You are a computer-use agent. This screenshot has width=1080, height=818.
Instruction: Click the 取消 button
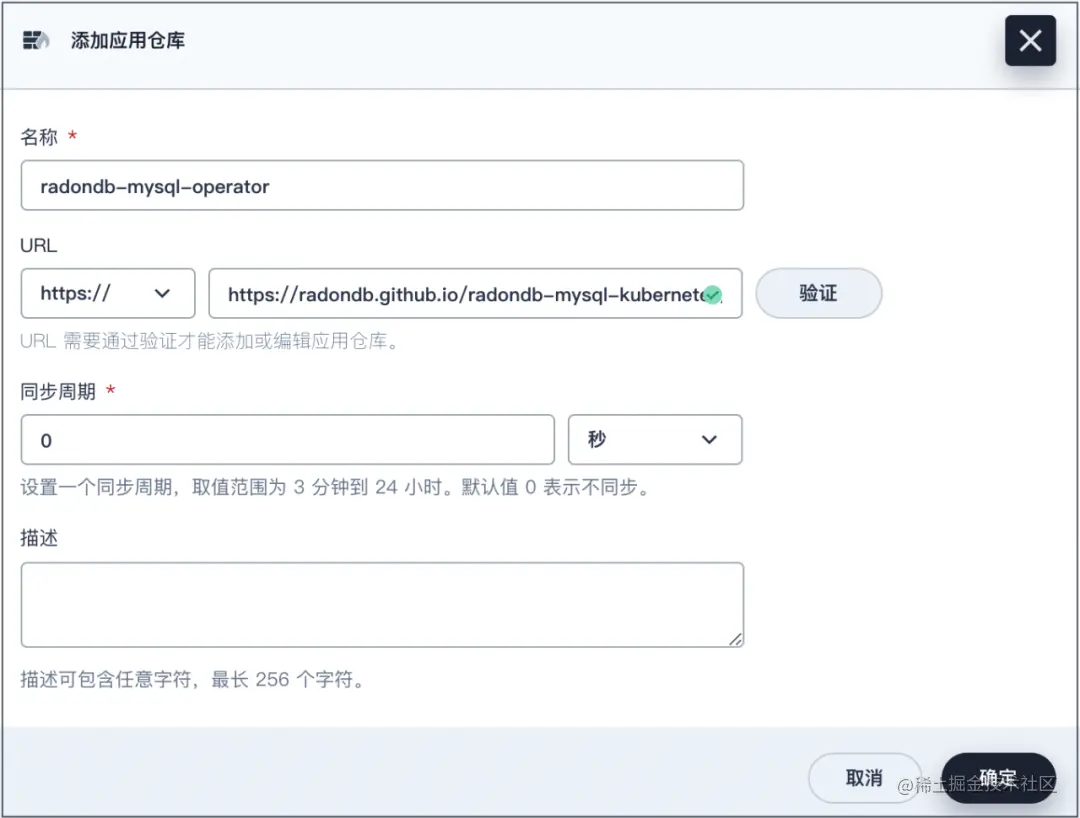coord(864,778)
